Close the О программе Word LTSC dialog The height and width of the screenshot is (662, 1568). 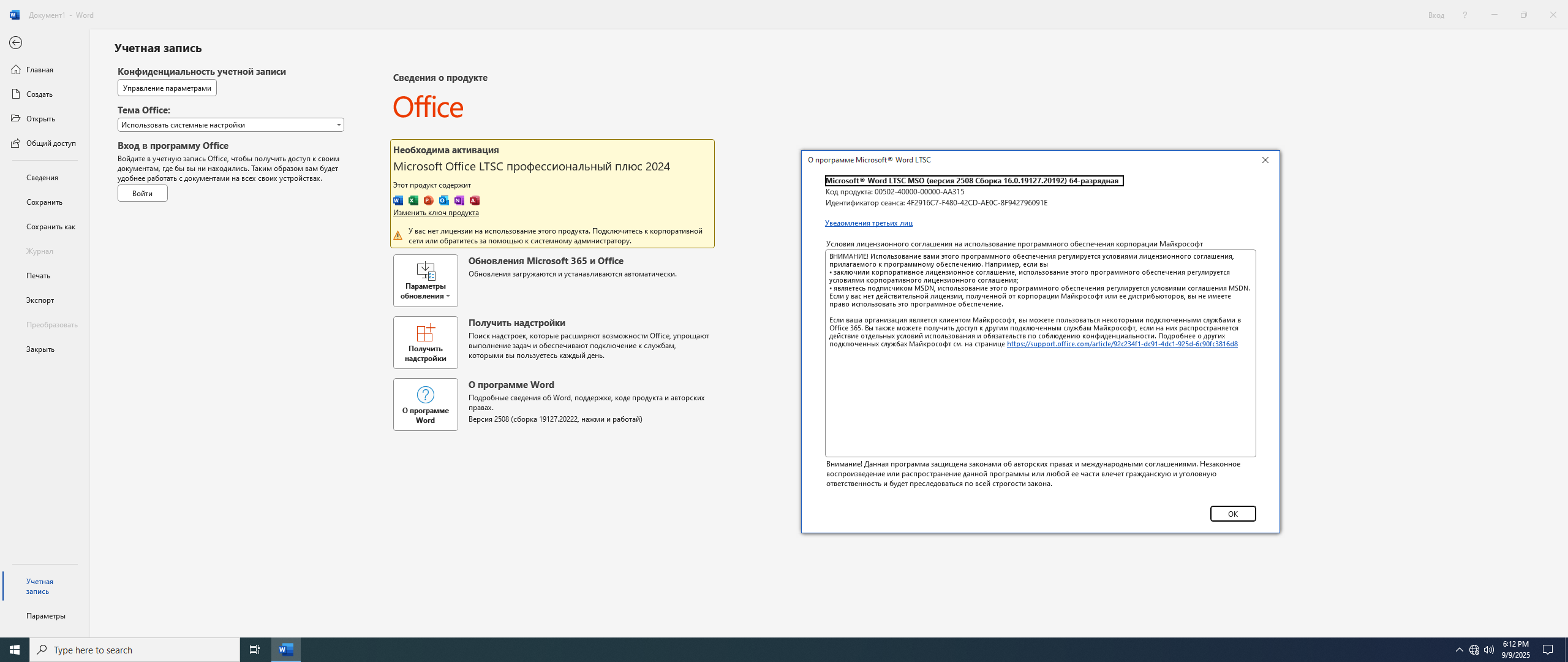1265,160
